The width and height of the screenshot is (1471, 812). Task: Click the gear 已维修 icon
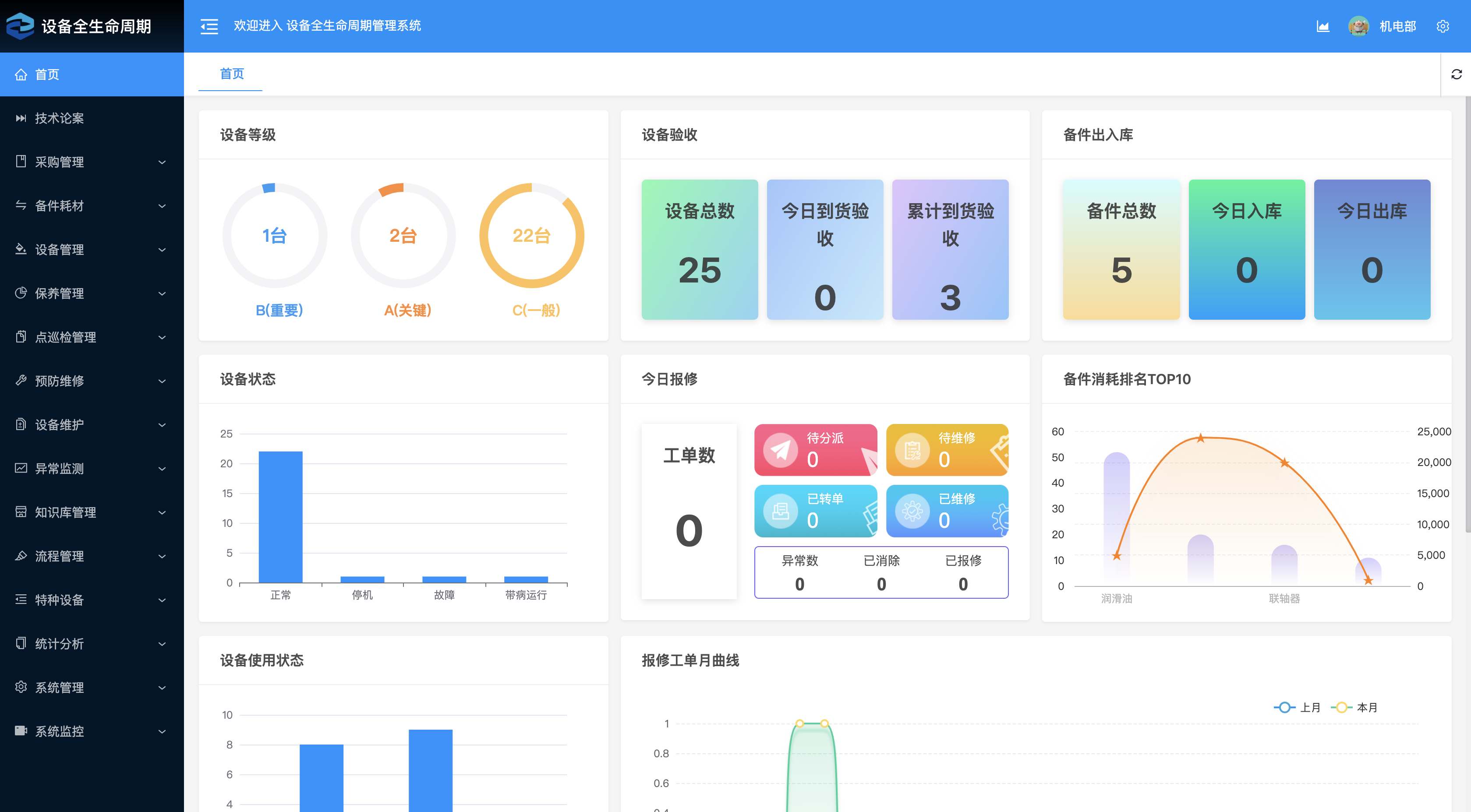[x=912, y=511]
